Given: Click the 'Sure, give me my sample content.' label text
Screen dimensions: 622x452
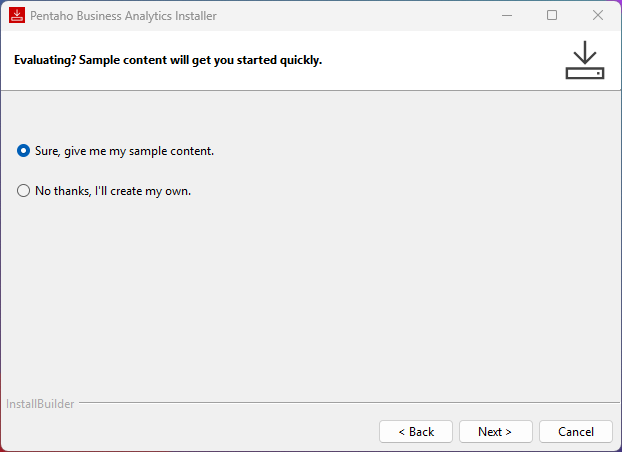Looking at the screenshot, I should coord(124,151).
